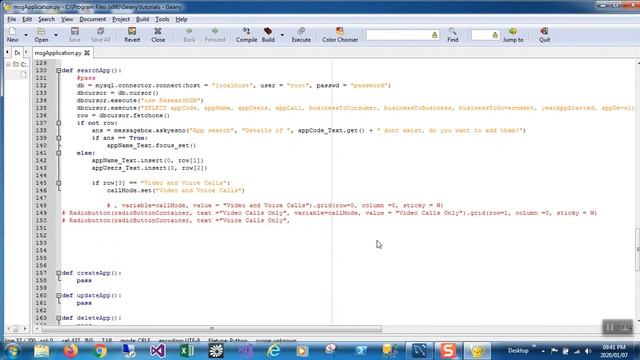Collapse the searchApp function fold marker
The image size is (640, 360).
(59, 71)
